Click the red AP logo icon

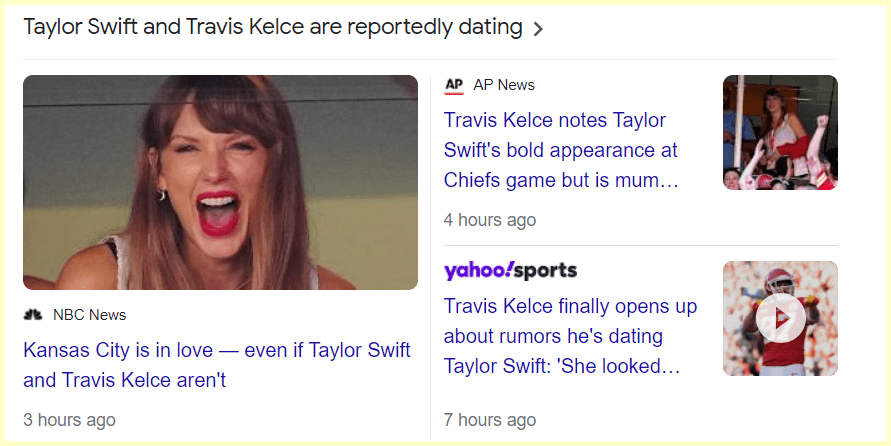pos(454,85)
